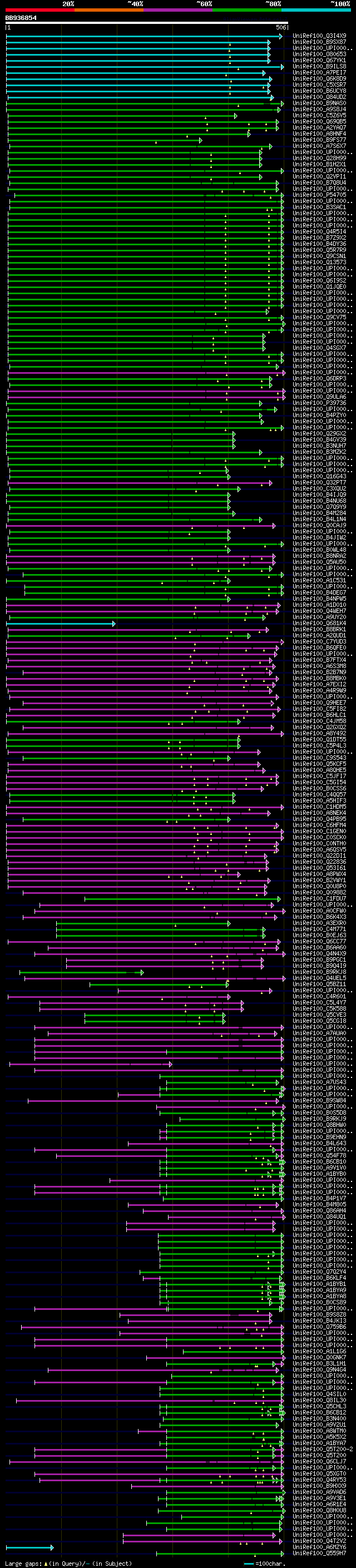Viewport: 356px width, 1568px height.
Task: Open hit UniRef100_C1HDM5
Action: pos(319,807)
